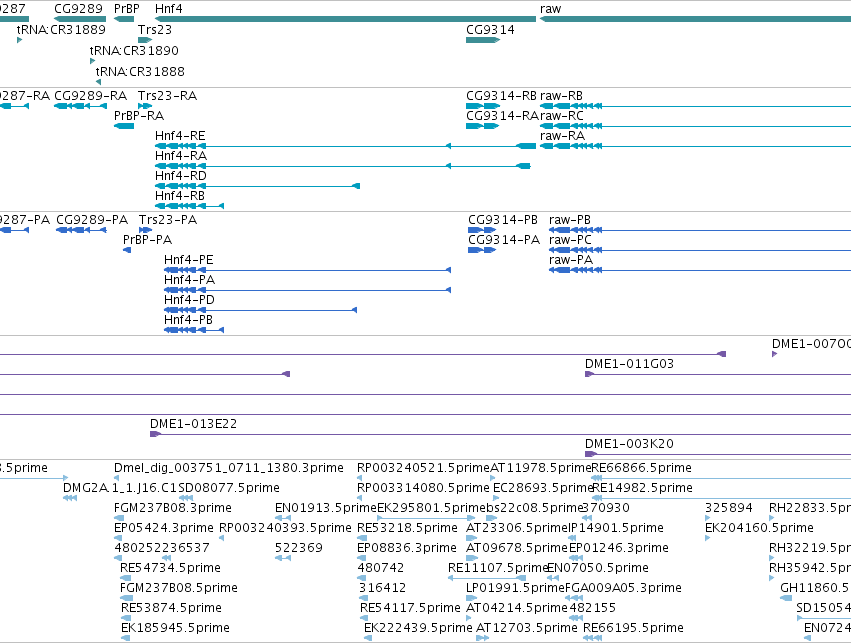Open the CG9314 gene label
This screenshot has height=643, width=851.
tap(490, 30)
